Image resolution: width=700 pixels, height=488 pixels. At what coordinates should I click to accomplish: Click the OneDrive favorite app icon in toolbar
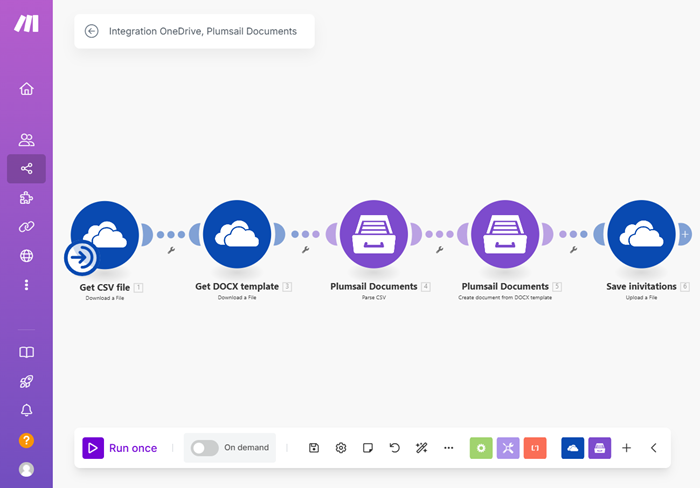(572, 448)
